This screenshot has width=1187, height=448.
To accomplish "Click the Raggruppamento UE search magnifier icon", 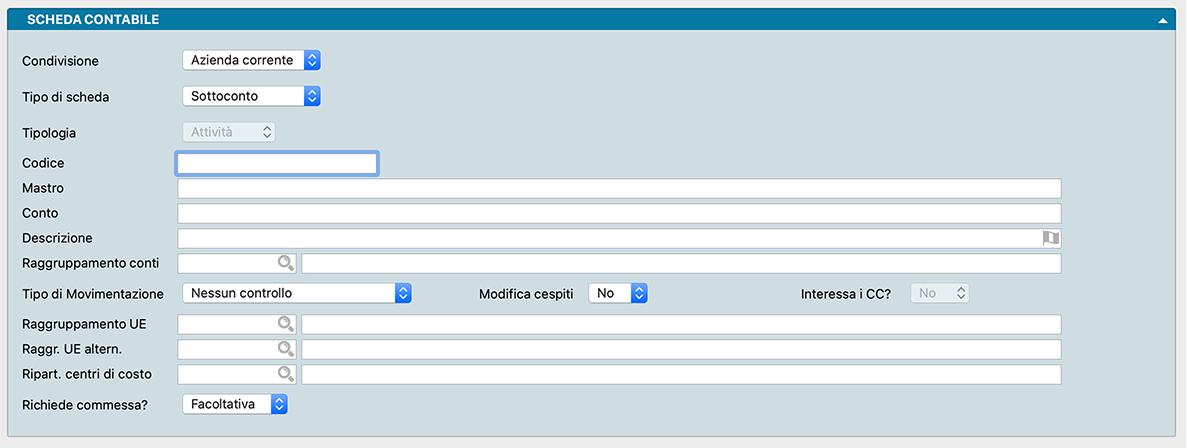I will 286,324.
